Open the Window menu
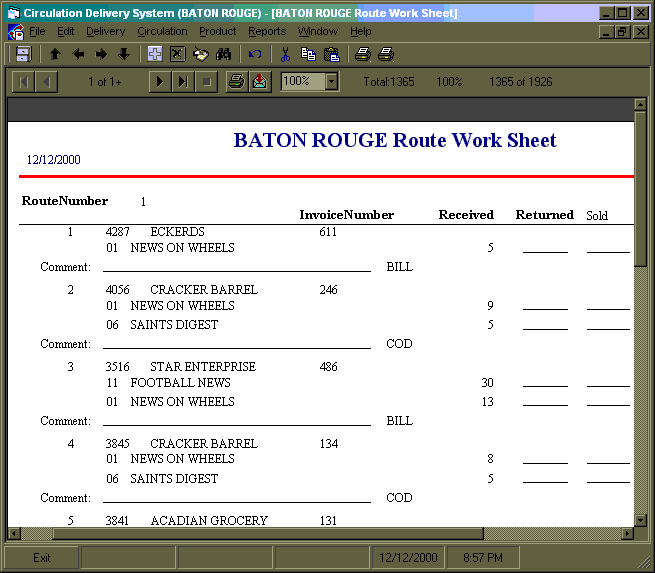This screenshot has width=655, height=573. (x=318, y=31)
